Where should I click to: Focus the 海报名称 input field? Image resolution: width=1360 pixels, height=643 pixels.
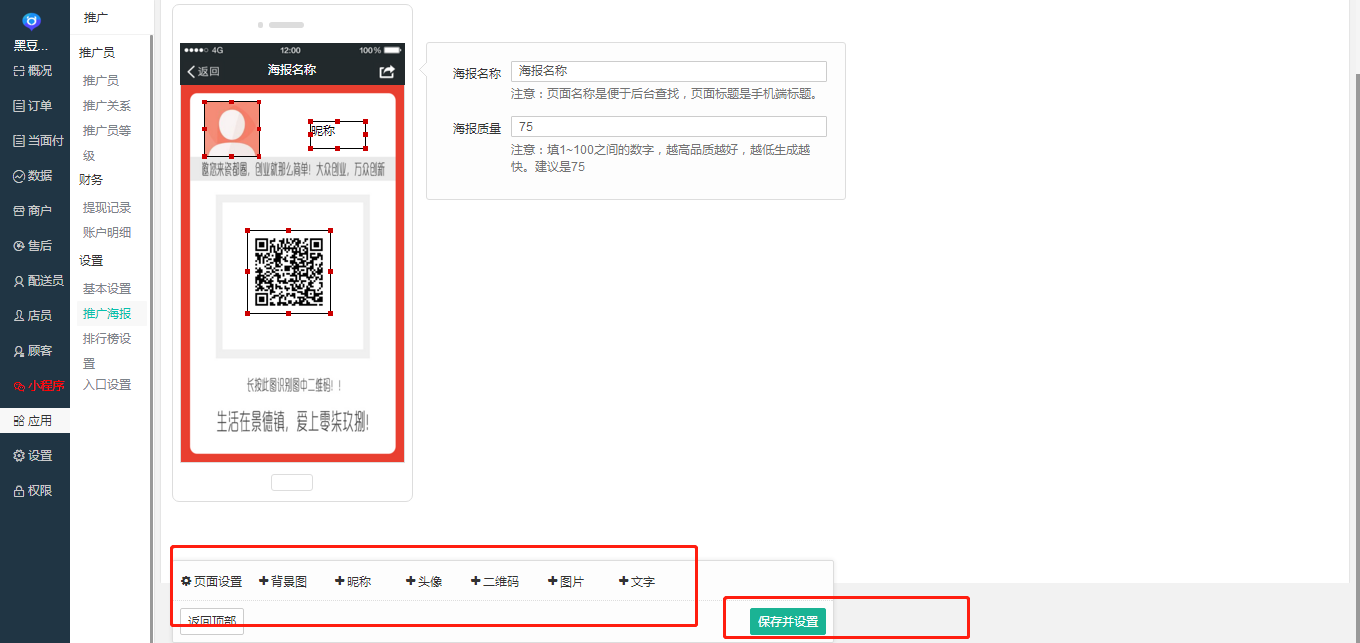click(x=668, y=71)
